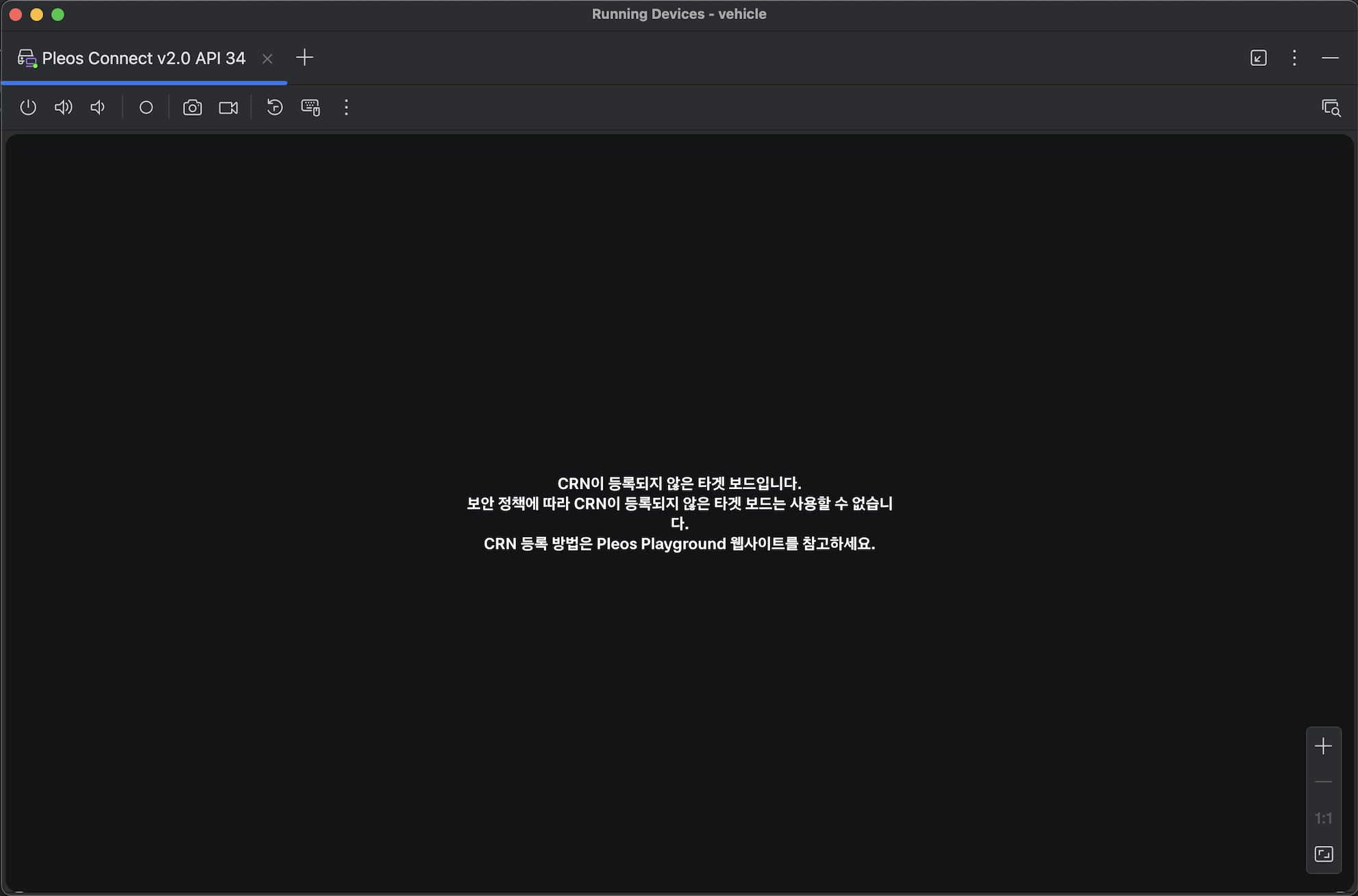The width and height of the screenshot is (1358, 896).
Task: Zoom out with the minus control
Action: click(1323, 782)
